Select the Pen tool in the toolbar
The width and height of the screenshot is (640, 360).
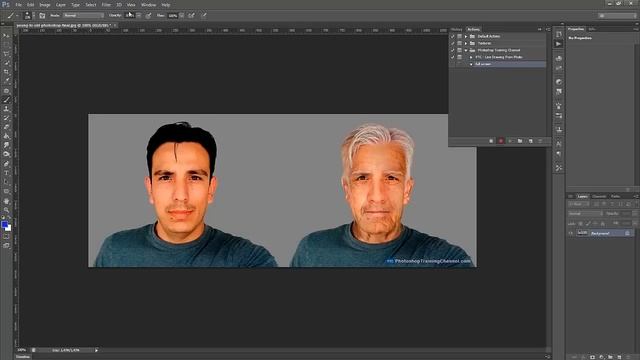click(7, 164)
